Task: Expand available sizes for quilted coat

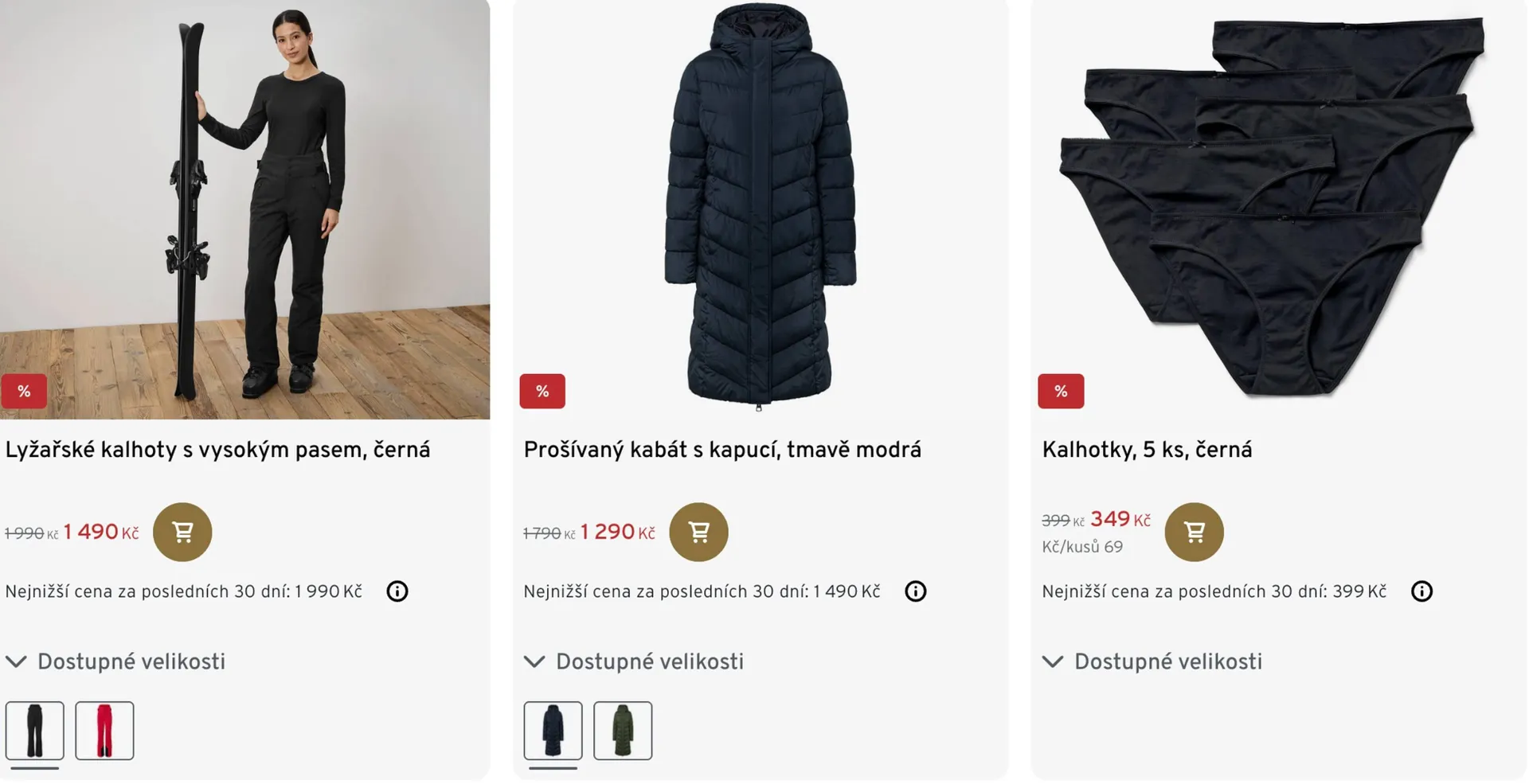Action: (x=635, y=661)
